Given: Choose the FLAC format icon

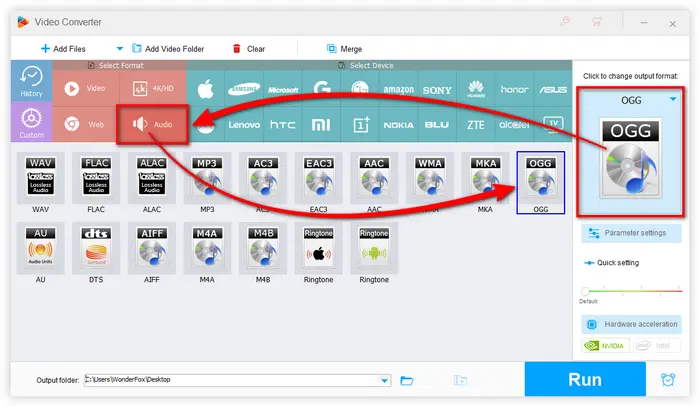Looking at the screenshot, I should [x=96, y=178].
